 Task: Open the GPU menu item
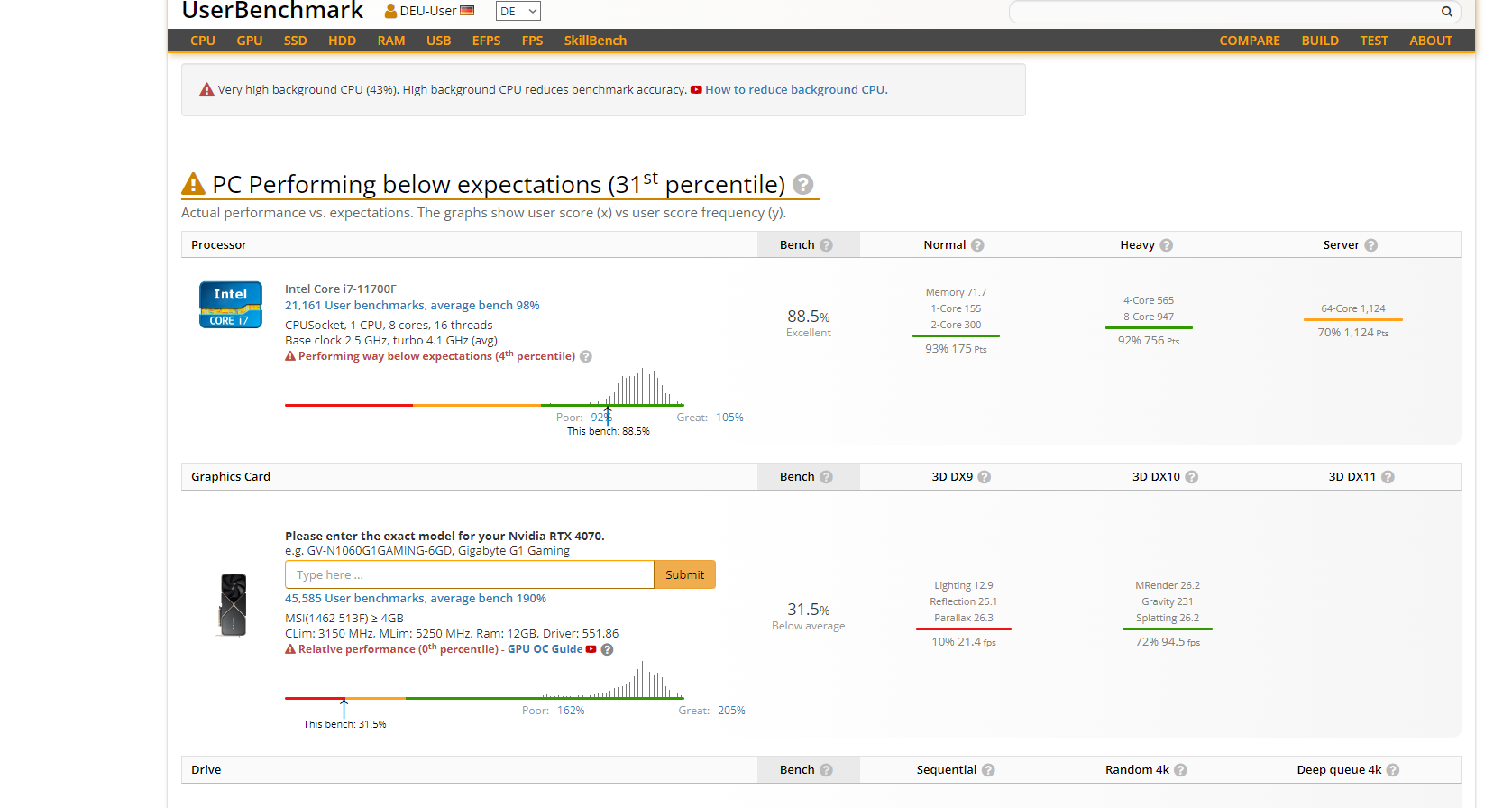coord(250,41)
